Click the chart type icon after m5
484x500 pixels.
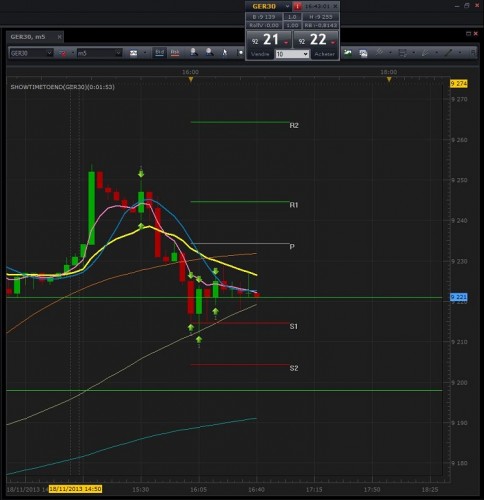133,53
